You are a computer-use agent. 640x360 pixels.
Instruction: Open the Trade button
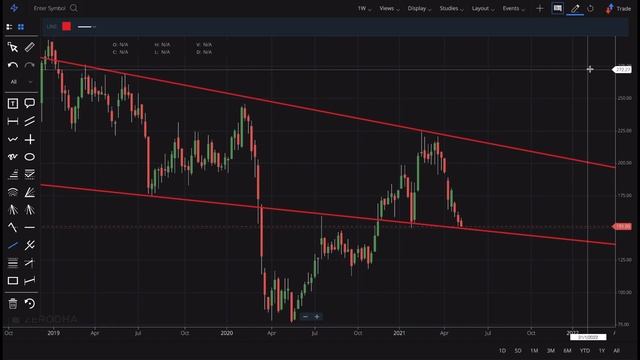coord(619,8)
